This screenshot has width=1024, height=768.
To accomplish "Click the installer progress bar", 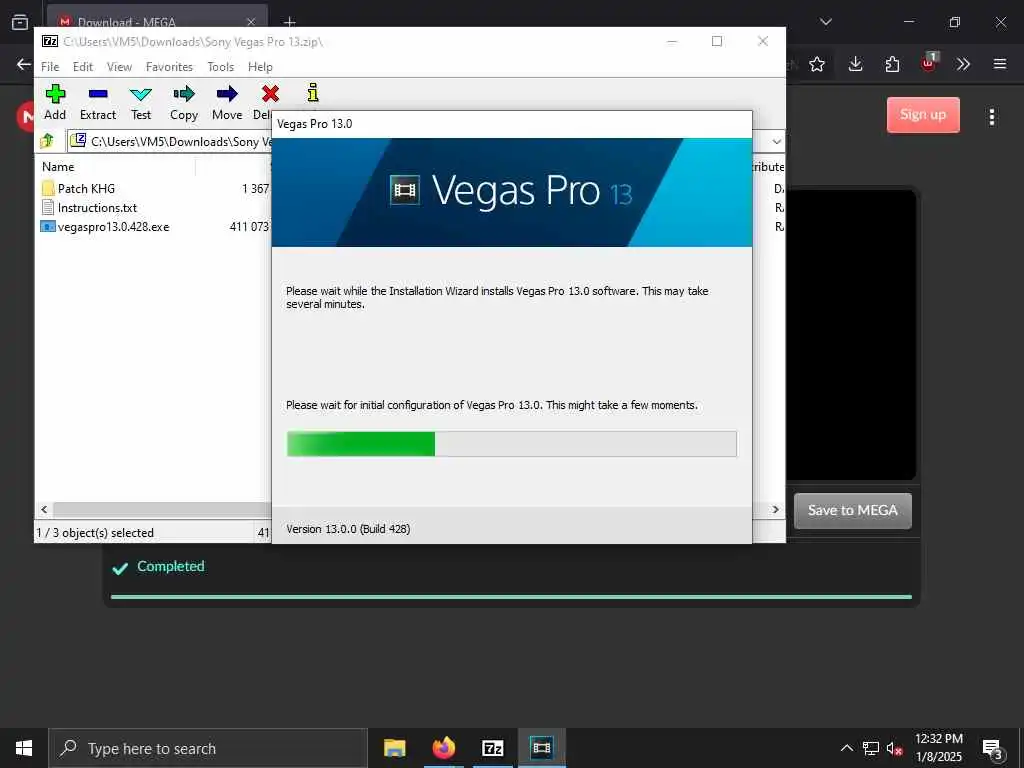I will click(x=511, y=444).
